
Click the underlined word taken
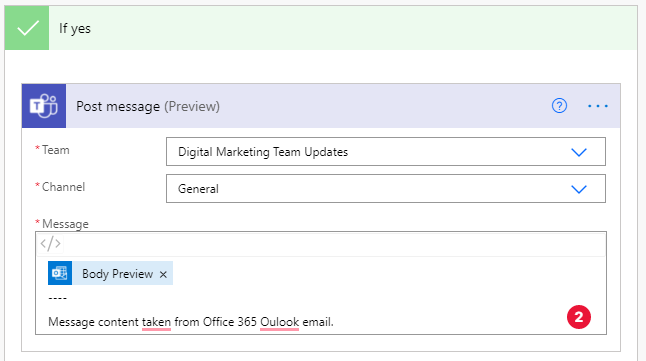click(x=156, y=322)
